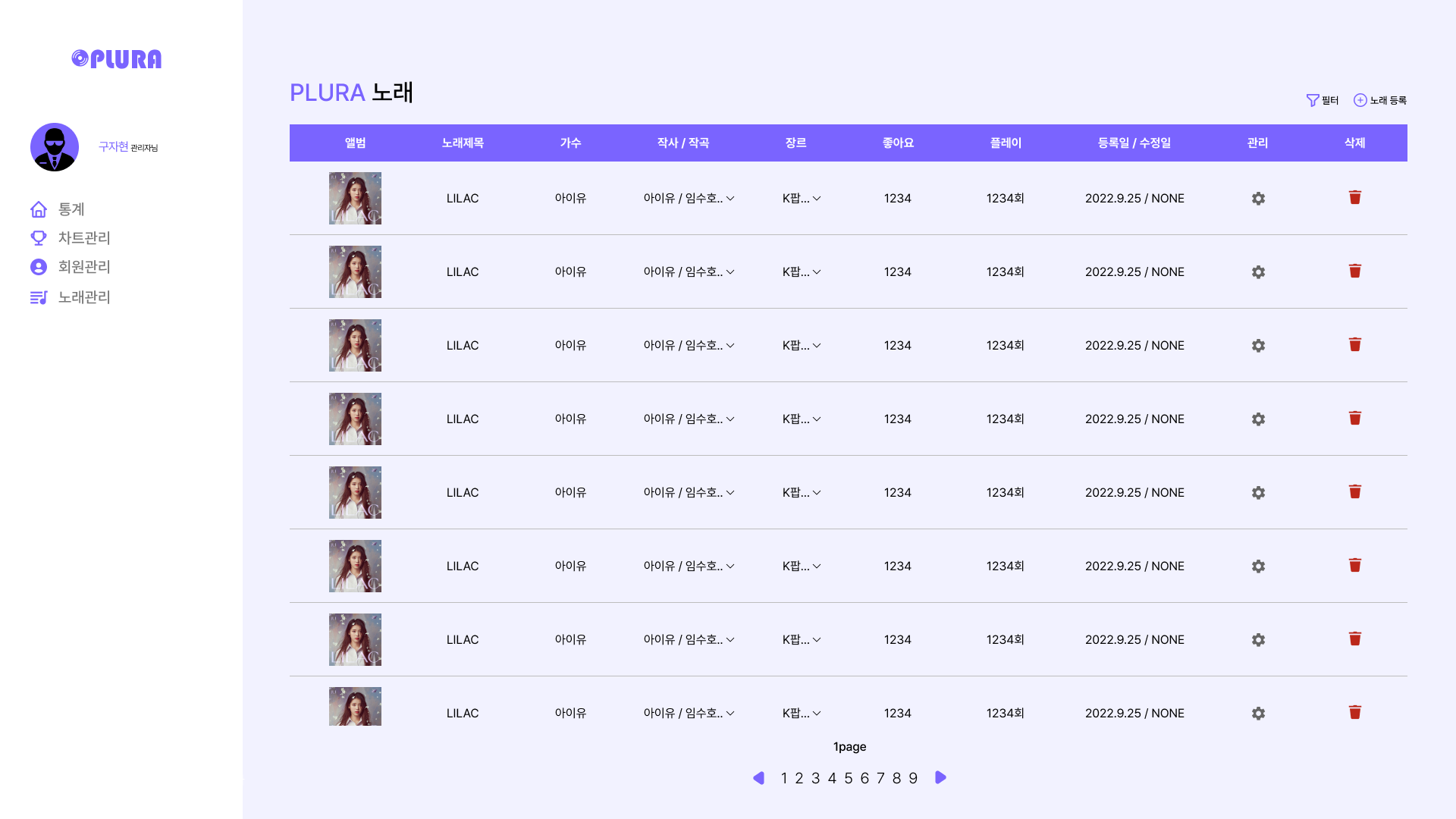Click the admin profile avatar
1456x819 pixels.
click(55, 147)
